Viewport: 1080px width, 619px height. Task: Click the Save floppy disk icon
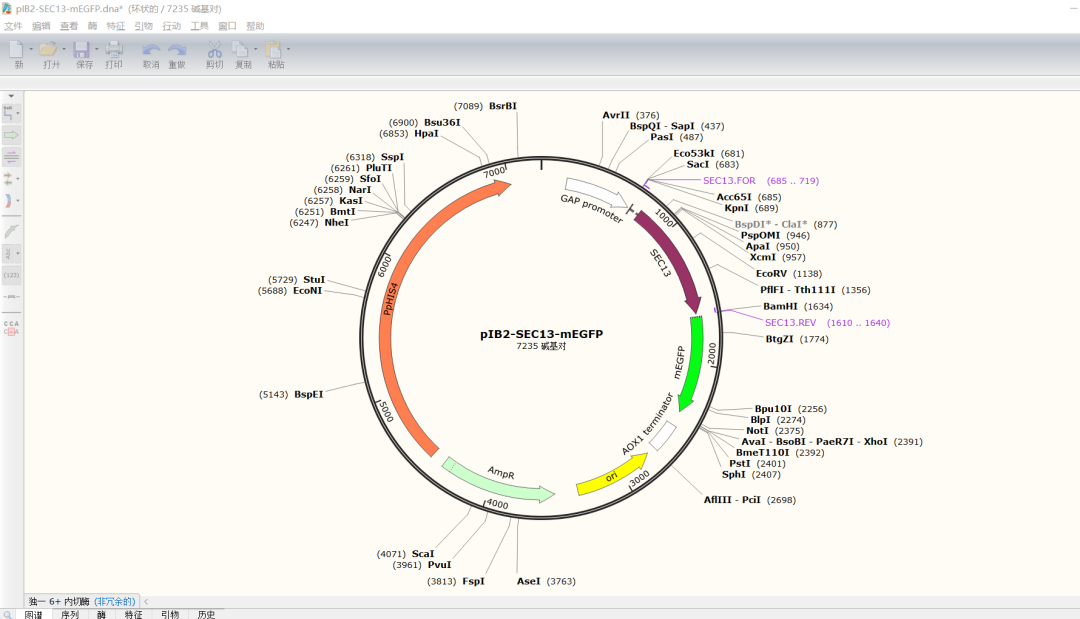click(x=82, y=50)
